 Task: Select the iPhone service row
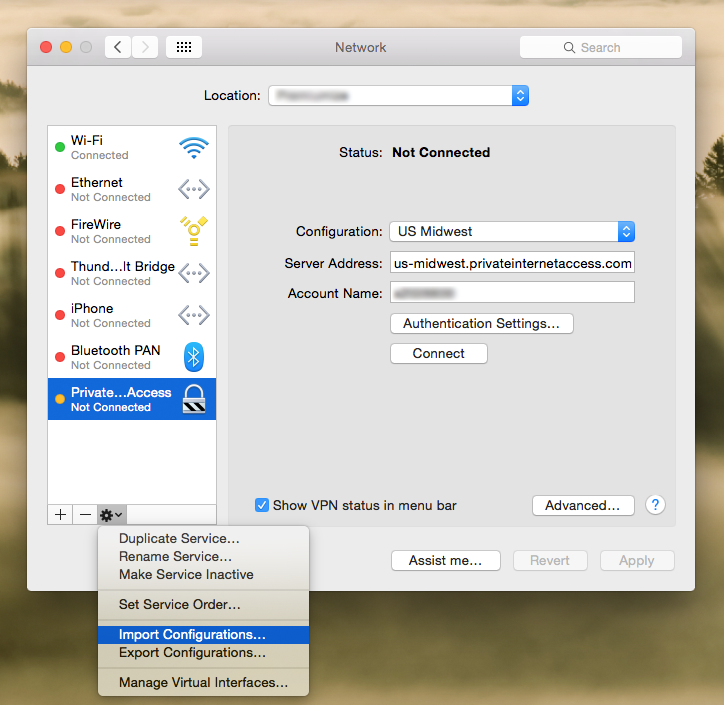click(x=132, y=315)
